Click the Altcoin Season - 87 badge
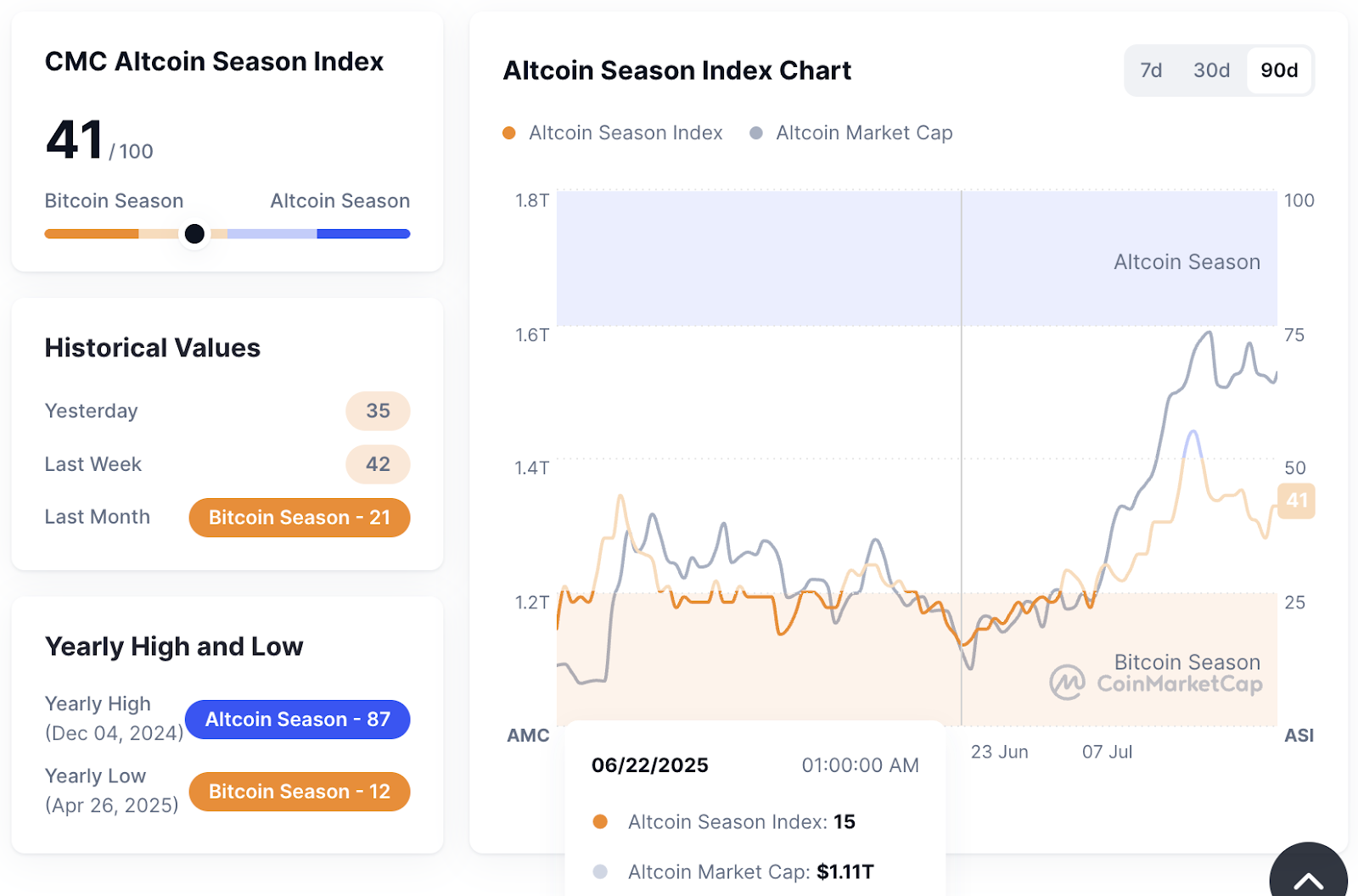The width and height of the screenshot is (1358, 896). point(298,720)
